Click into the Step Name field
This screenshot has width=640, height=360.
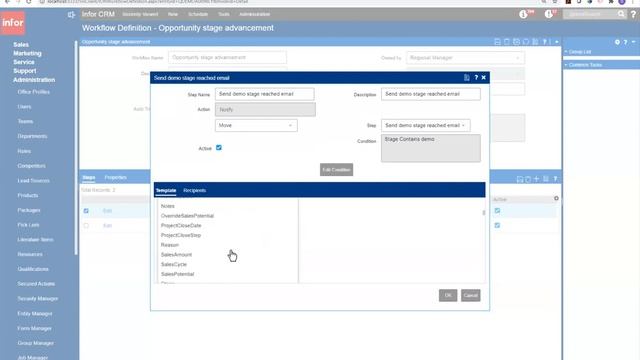(x=264, y=94)
